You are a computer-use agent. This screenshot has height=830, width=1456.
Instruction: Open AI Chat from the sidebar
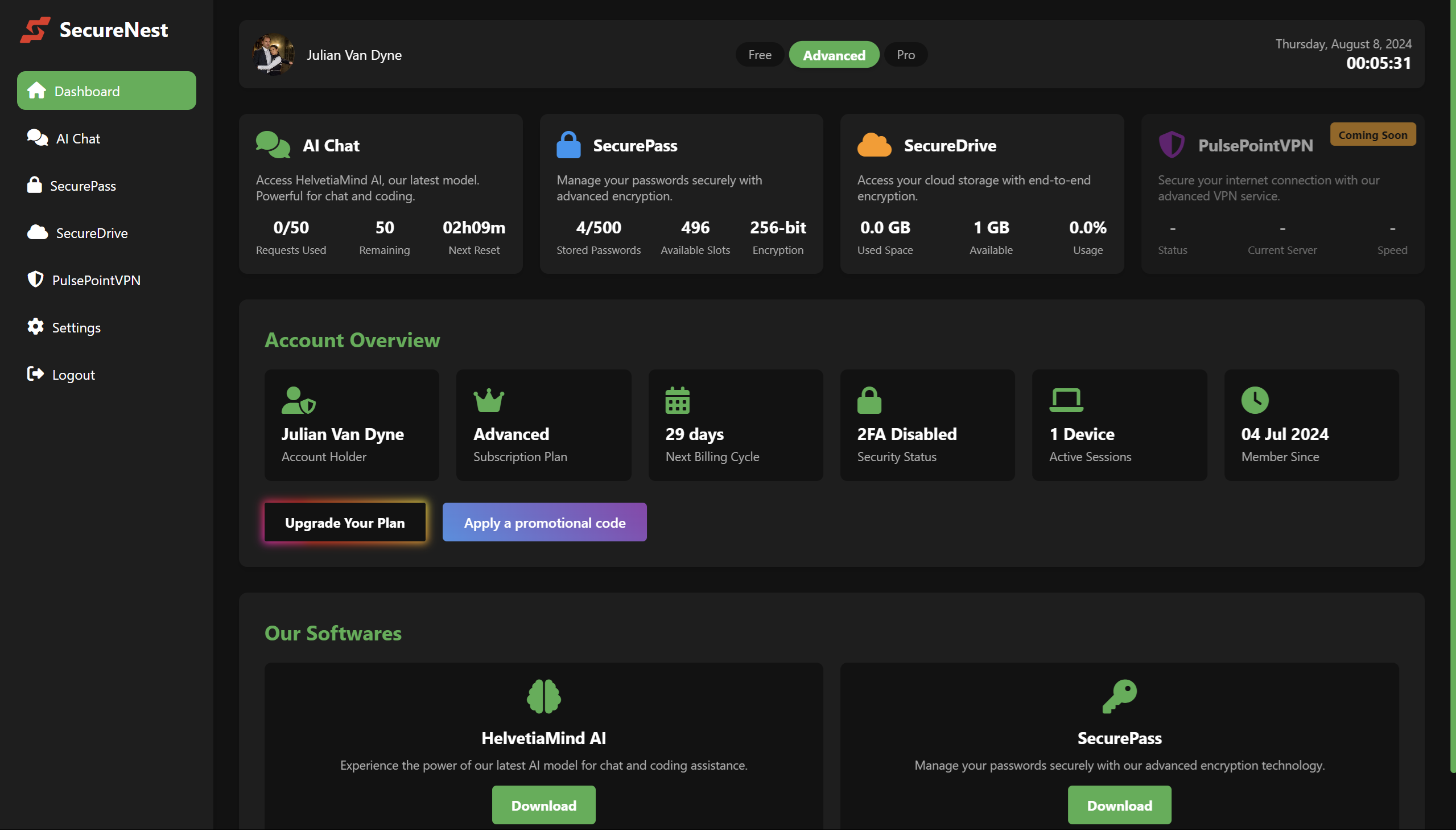(77, 138)
